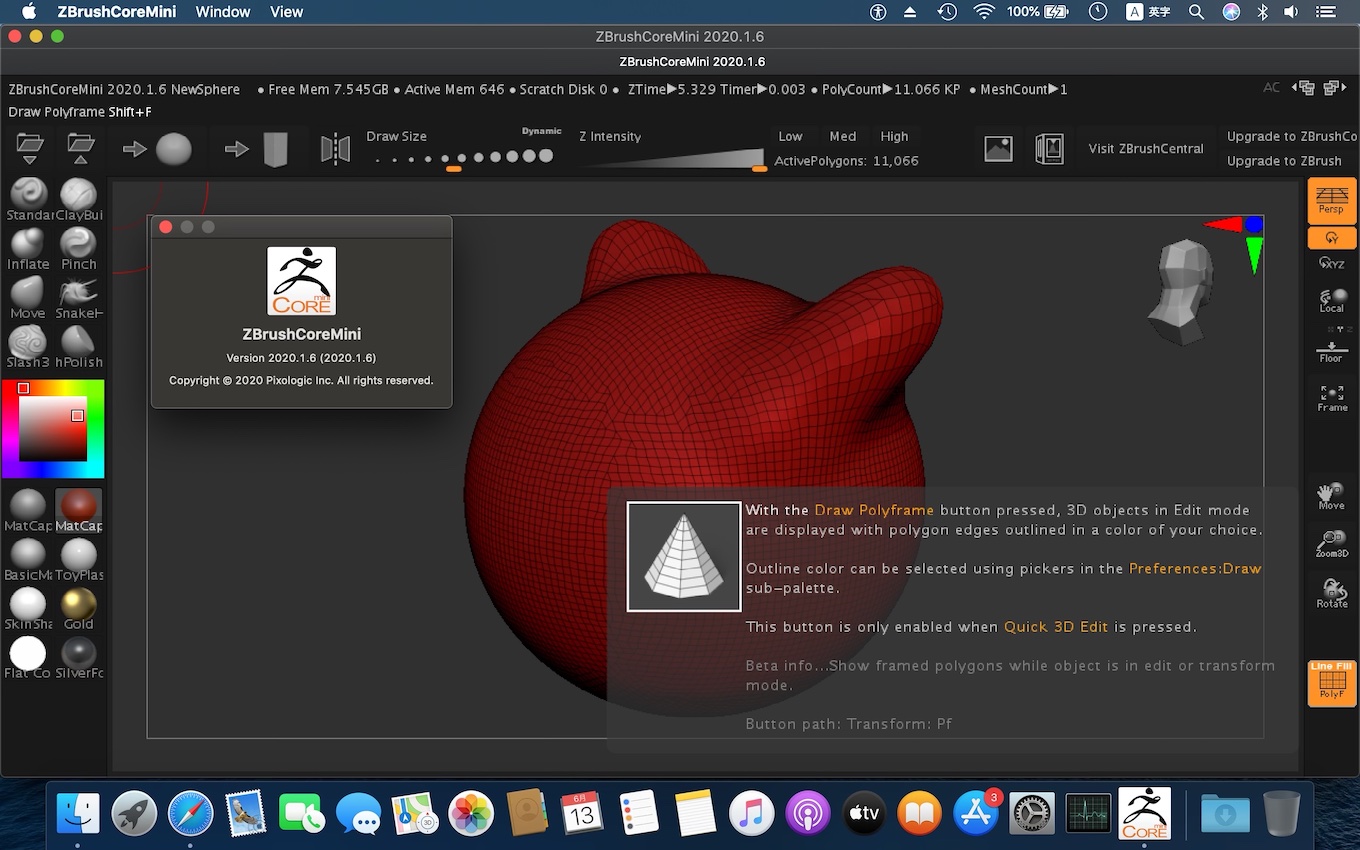Choose the BasicMaterial sphere
1360x850 pixels.
coord(28,560)
